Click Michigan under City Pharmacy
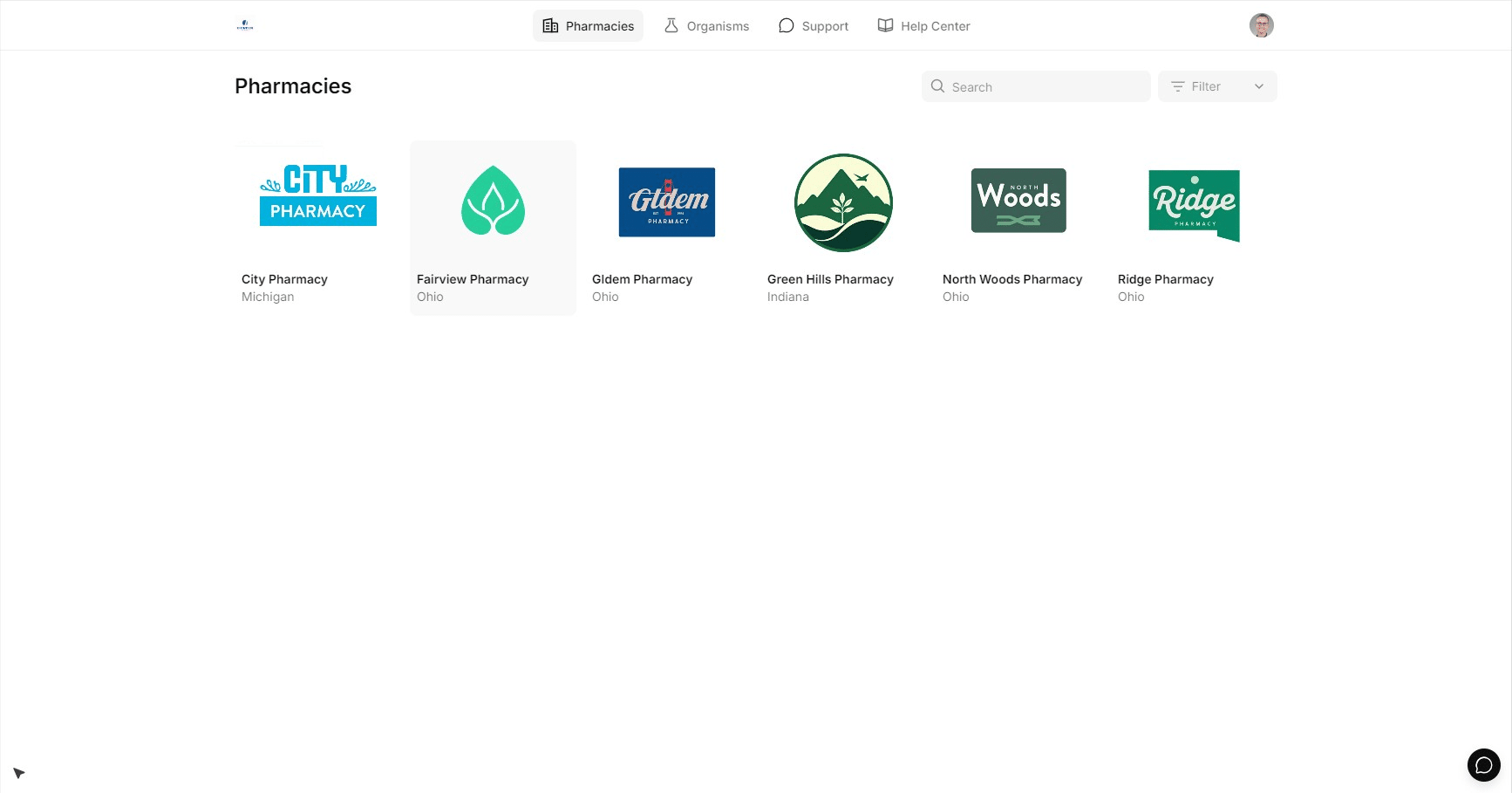This screenshot has height=793, width=1512. pos(268,297)
